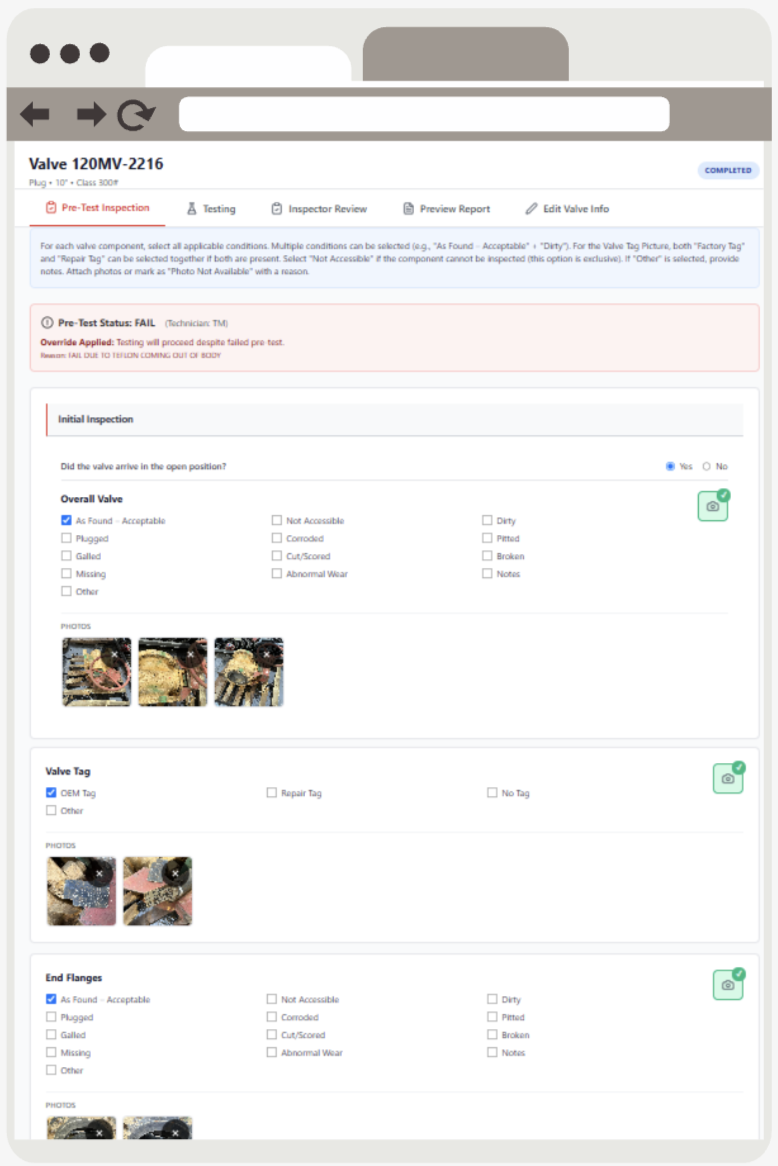Image resolution: width=778 pixels, height=1166 pixels.
Task: Remove second Valve Tag photo
Action: 176,874
